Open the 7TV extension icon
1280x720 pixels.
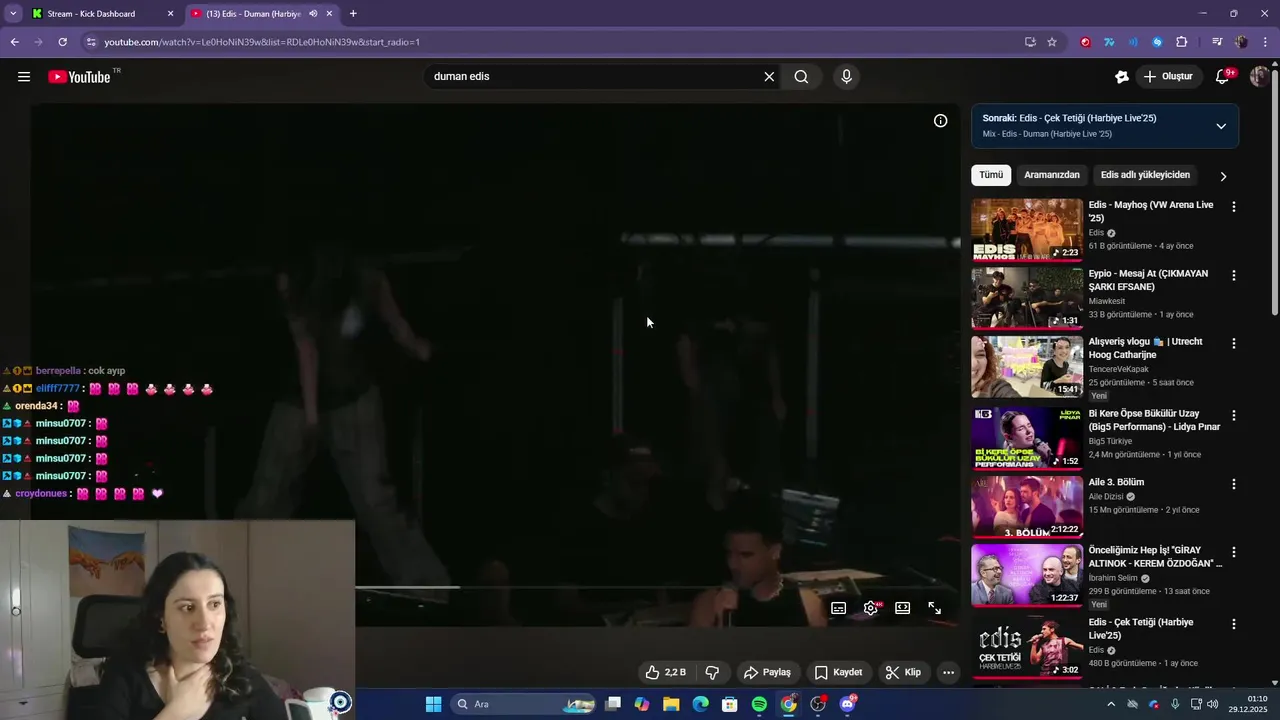(1109, 42)
